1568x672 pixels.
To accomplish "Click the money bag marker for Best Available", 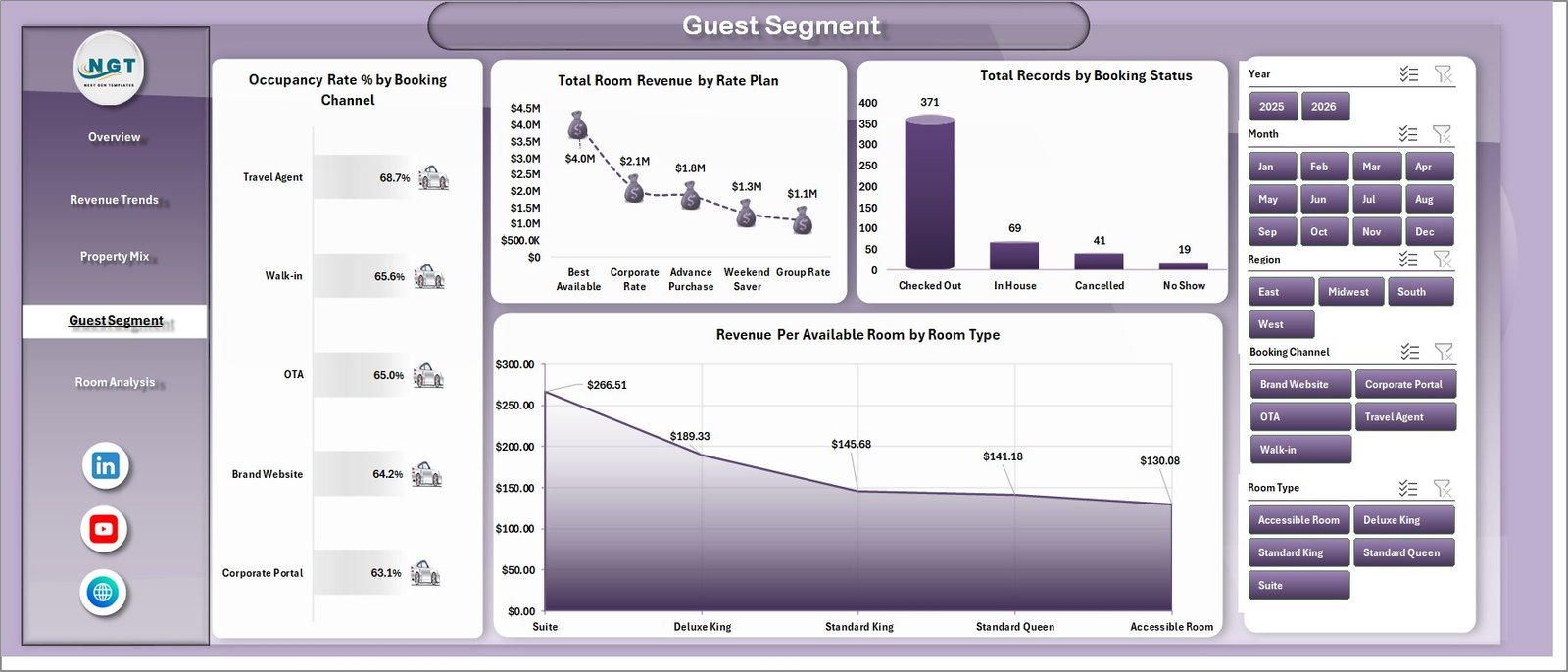I will [578, 124].
